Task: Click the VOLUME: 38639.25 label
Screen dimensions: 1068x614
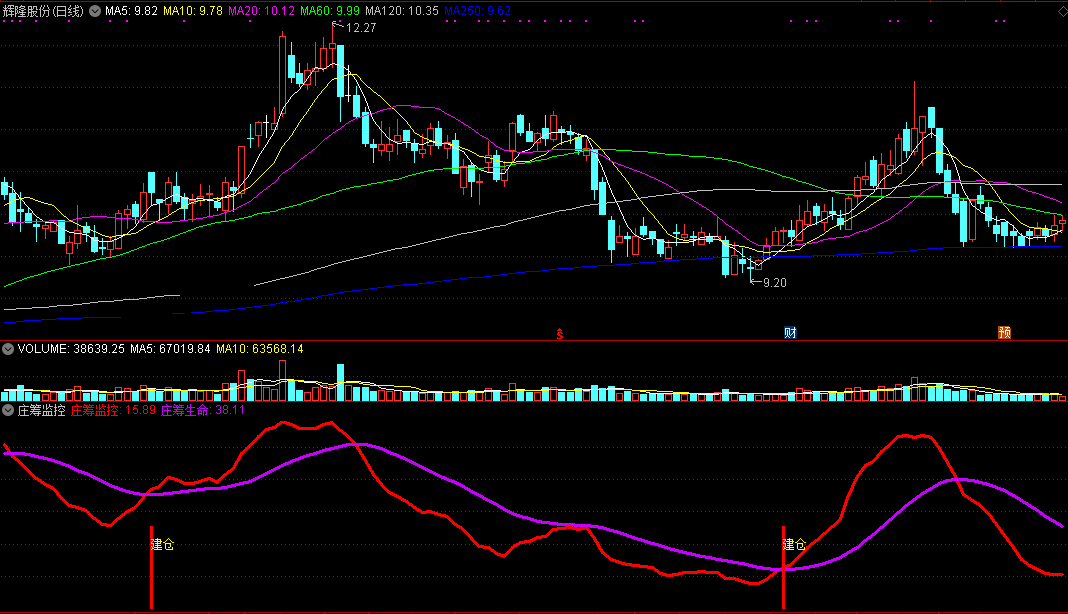Action: (71, 349)
